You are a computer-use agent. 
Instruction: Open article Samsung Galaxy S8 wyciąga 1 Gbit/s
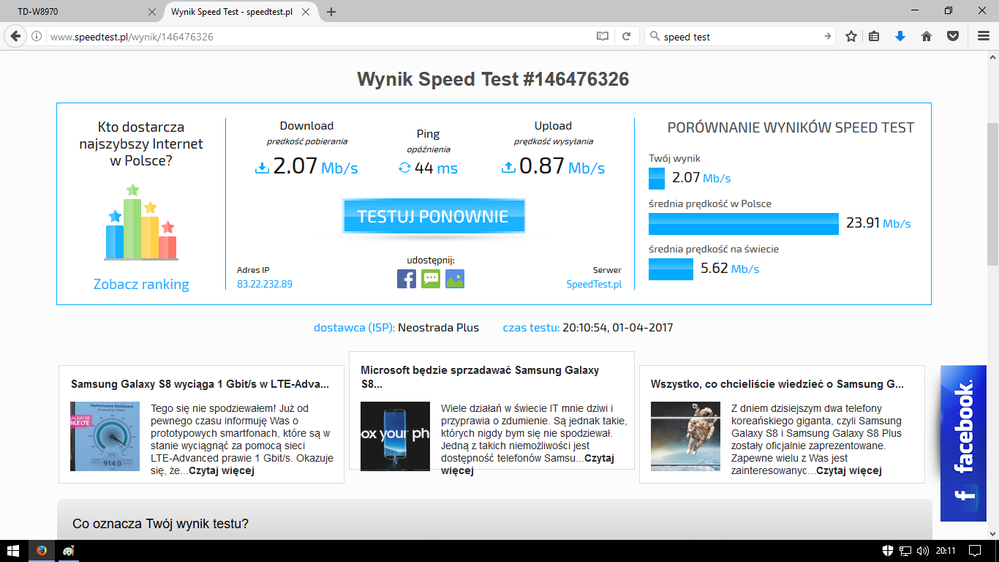click(x=200, y=384)
